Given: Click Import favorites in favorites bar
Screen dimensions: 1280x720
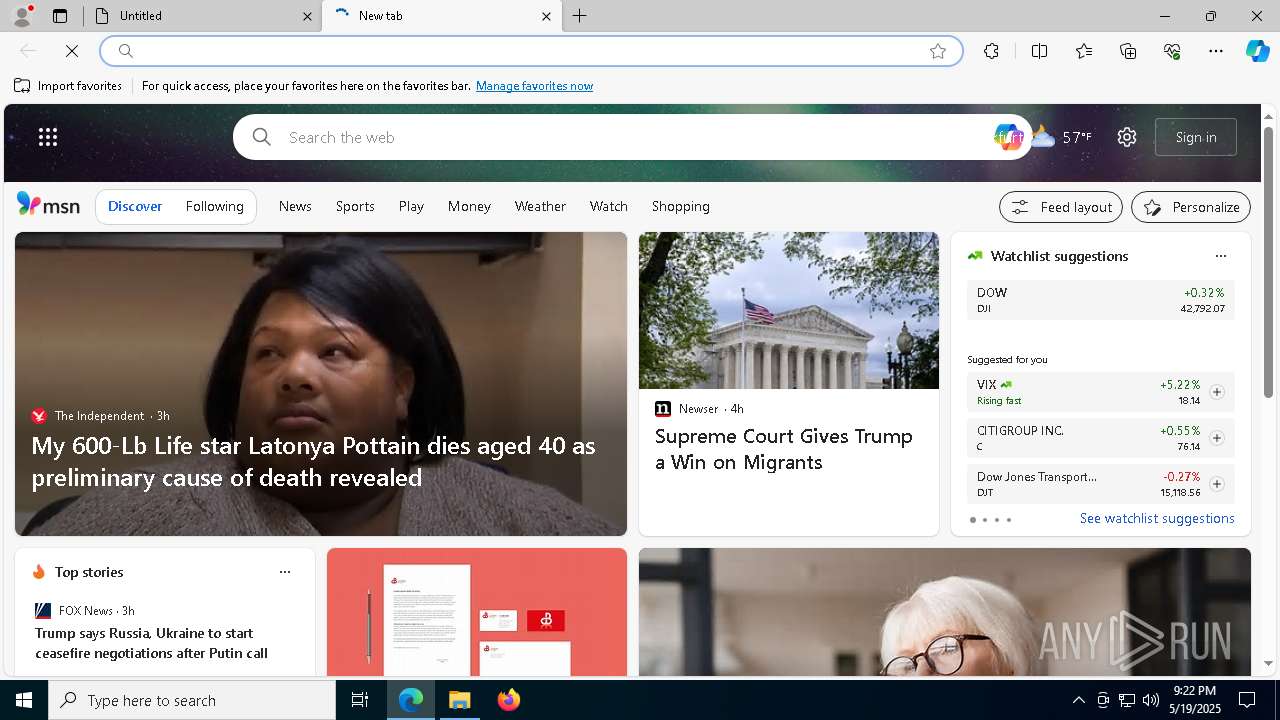Looking at the screenshot, I should (68, 86).
